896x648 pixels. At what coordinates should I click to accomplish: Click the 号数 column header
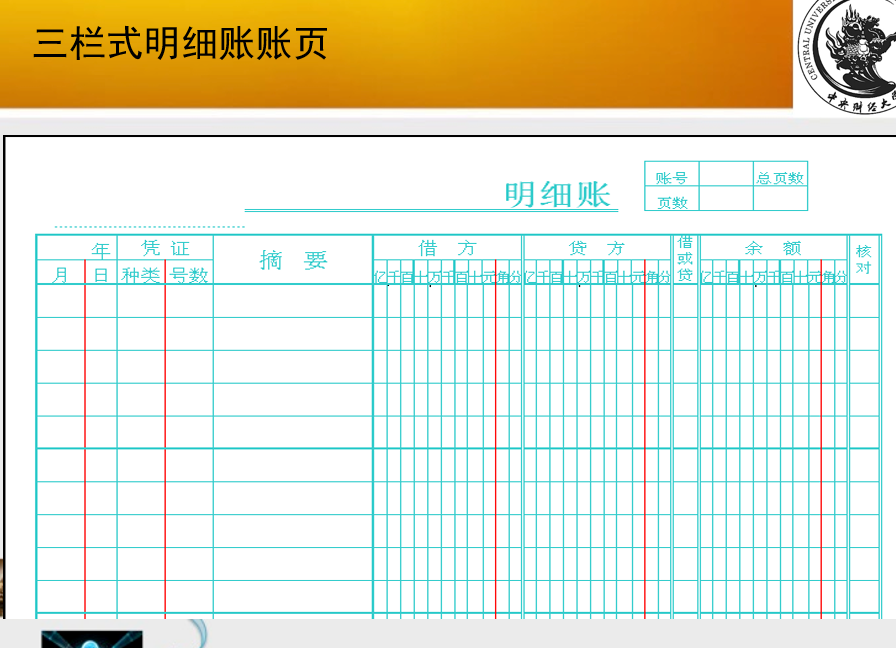coord(189,273)
